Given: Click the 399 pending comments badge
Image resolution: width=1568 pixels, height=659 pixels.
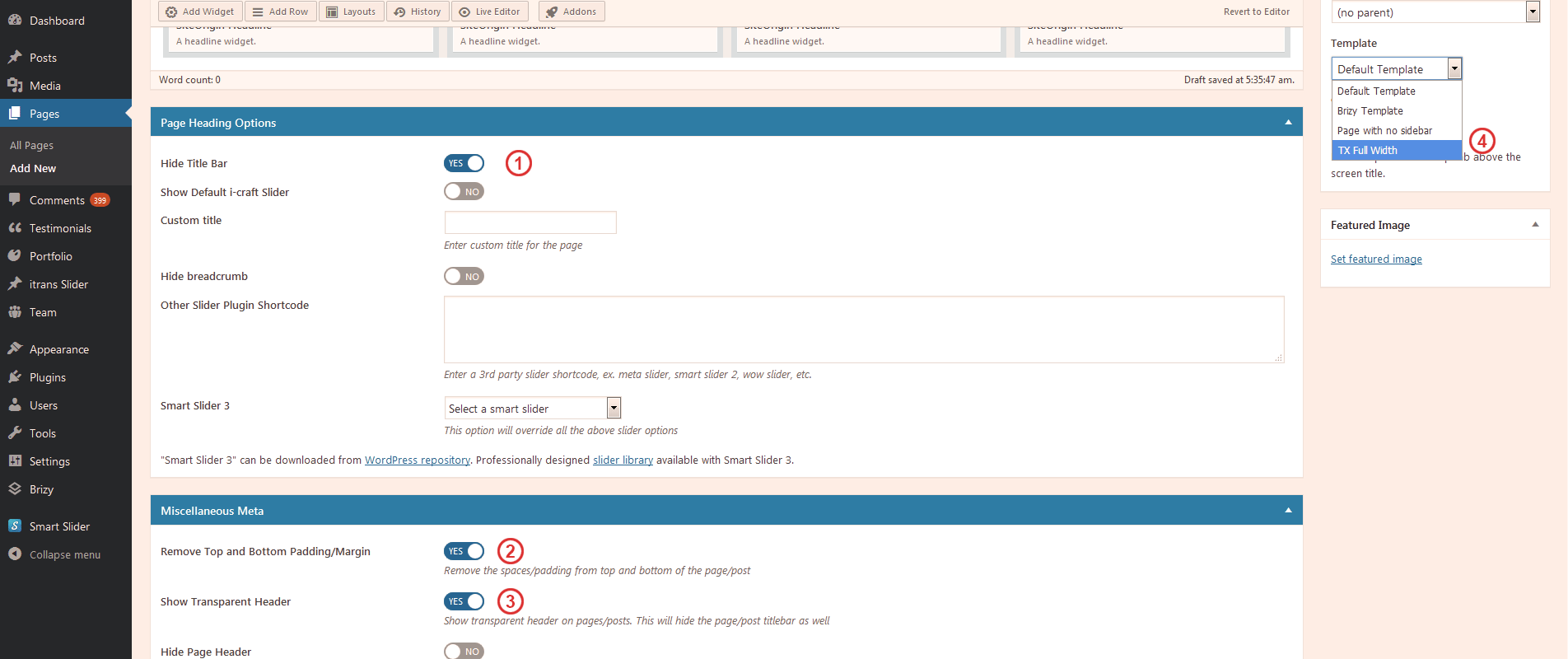Looking at the screenshot, I should [x=100, y=200].
